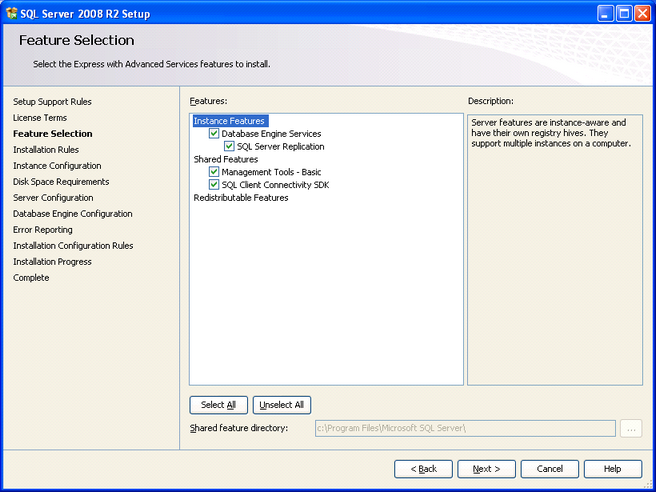Cancel the SQL Server setup

pos(550,469)
